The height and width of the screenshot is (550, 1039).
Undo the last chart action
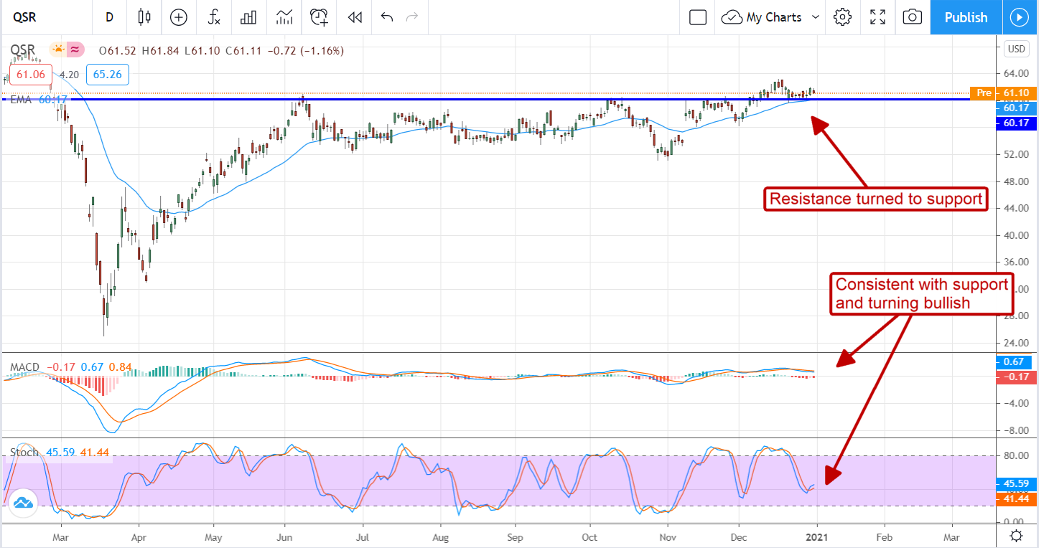tap(387, 17)
